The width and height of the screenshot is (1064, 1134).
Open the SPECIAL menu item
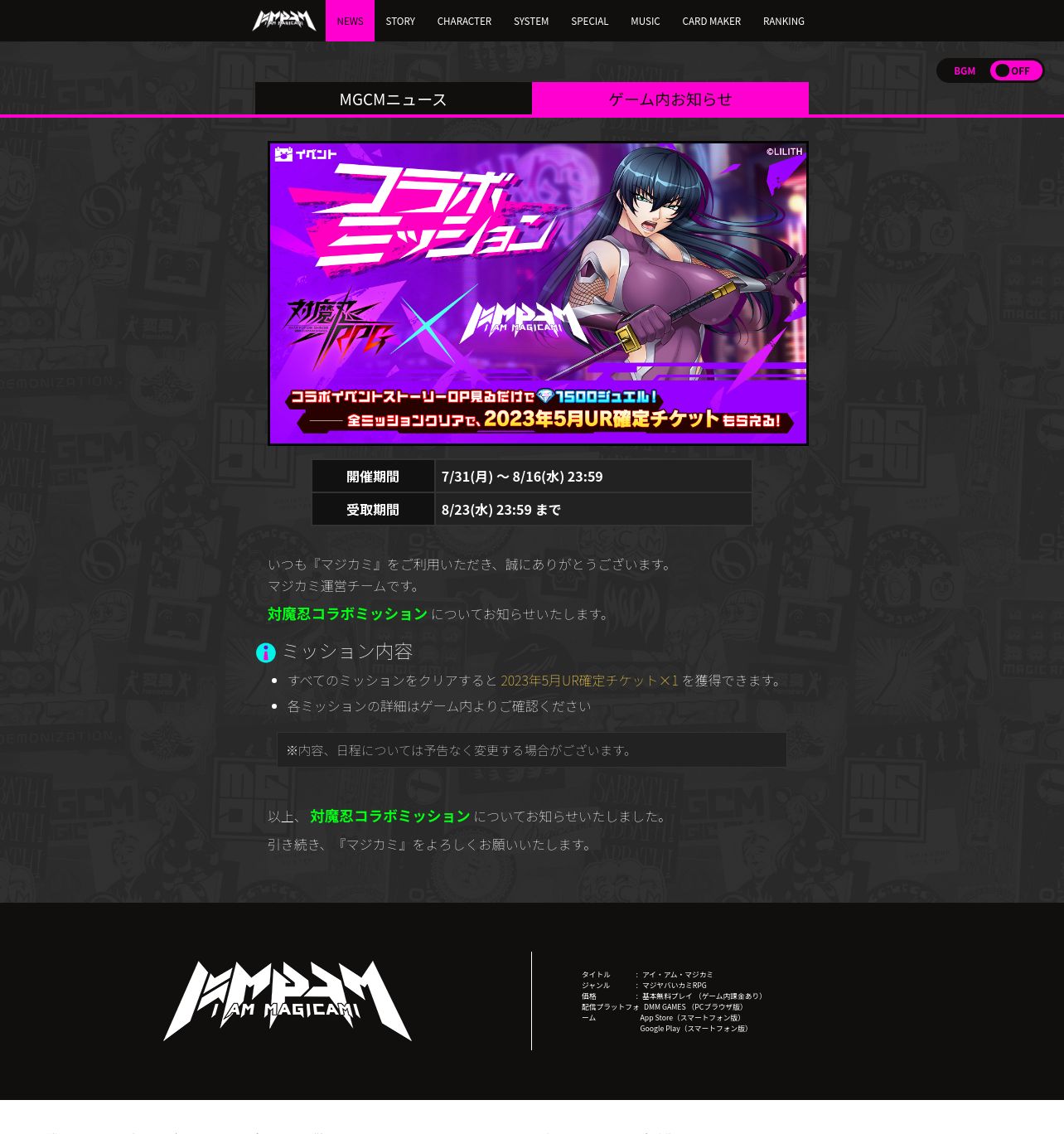click(x=590, y=21)
